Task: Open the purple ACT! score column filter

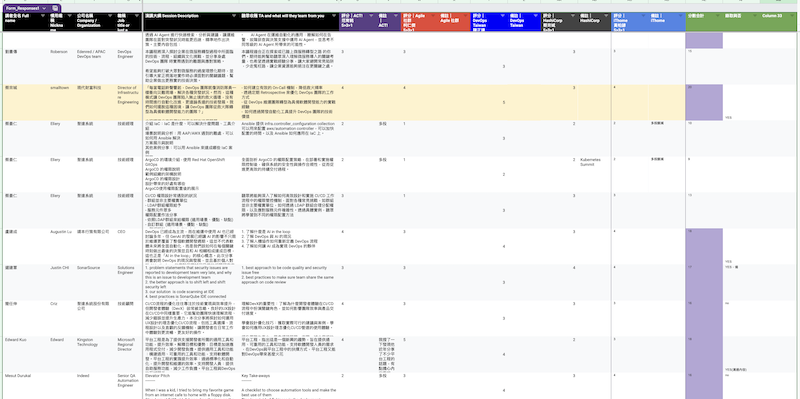Action: [371, 16]
